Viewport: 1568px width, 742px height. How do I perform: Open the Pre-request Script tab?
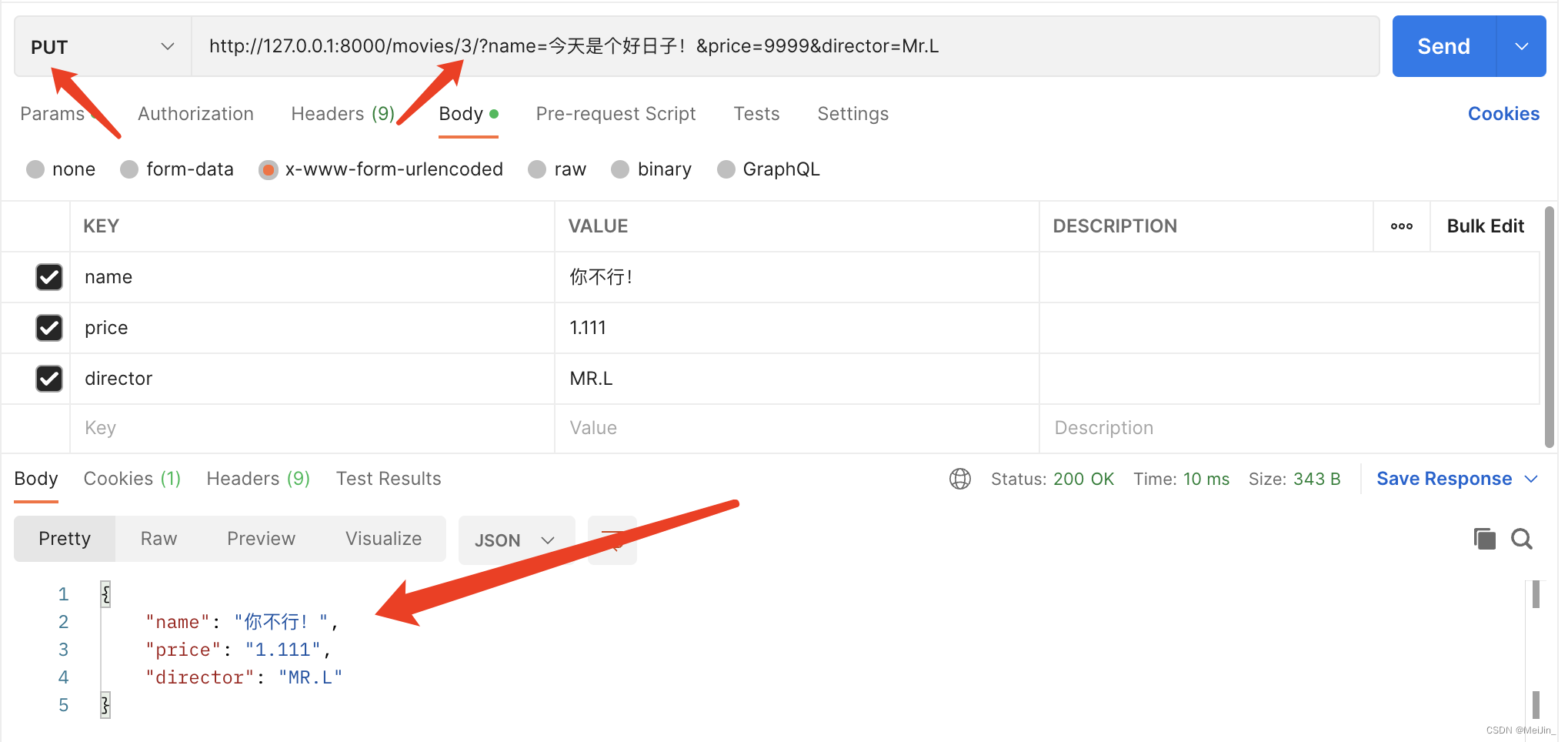616,114
